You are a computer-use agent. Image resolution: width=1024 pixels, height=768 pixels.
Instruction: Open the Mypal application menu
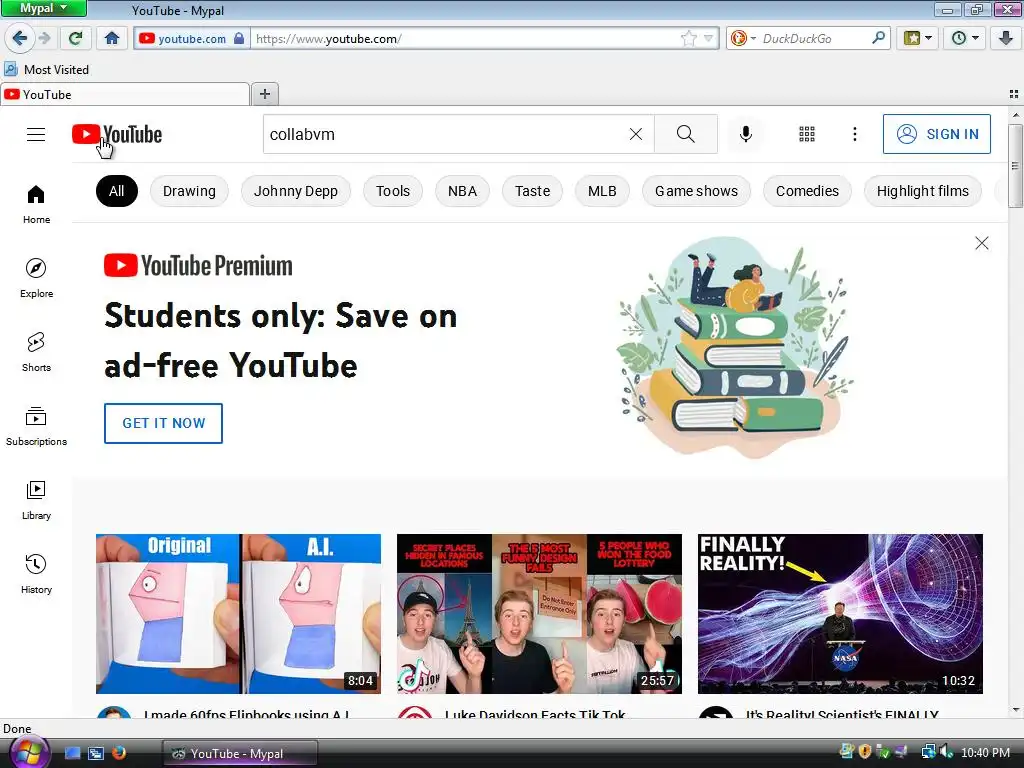pos(43,8)
